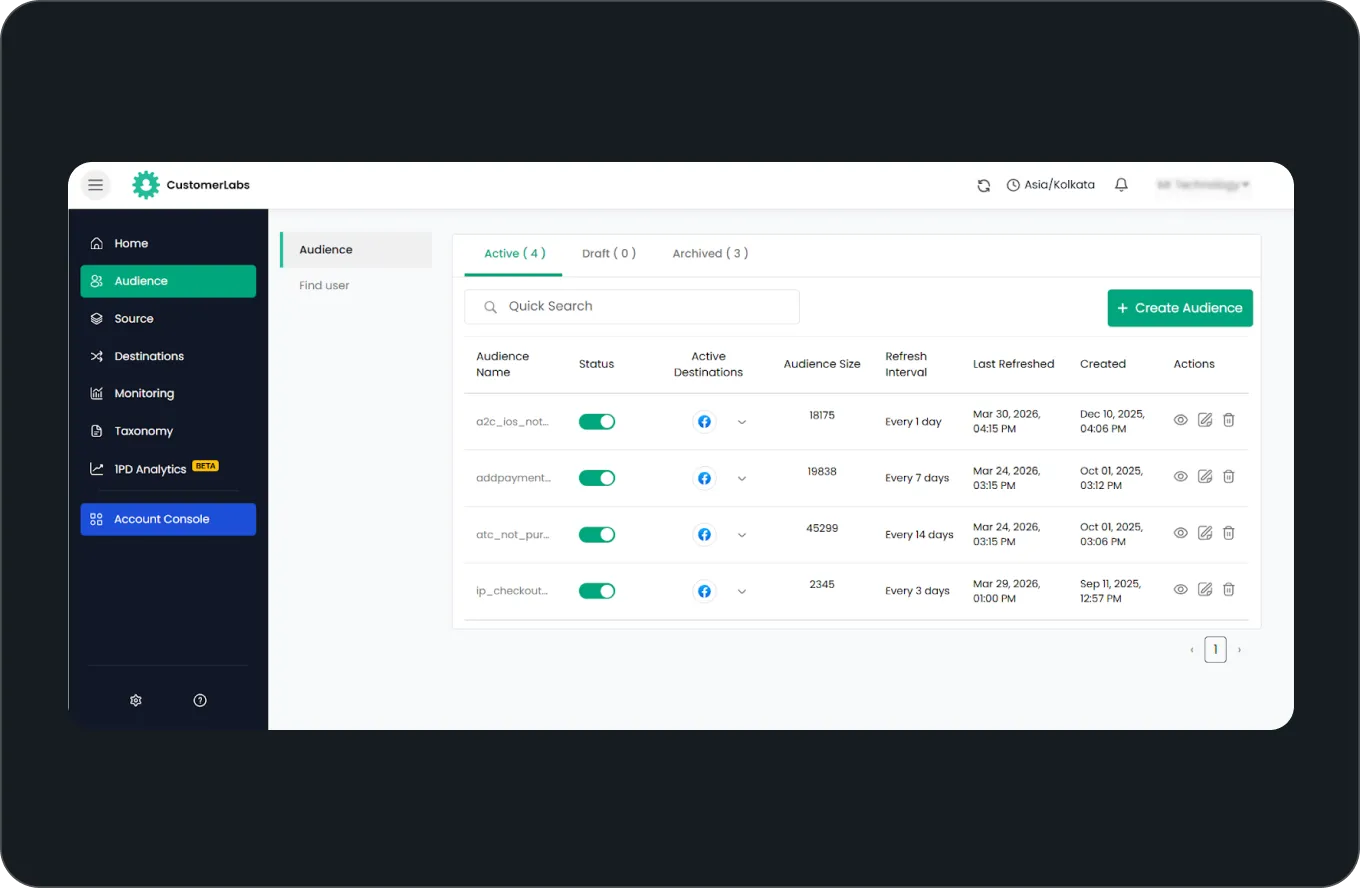The height and width of the screenshot is (888, 1360).
Task: Go to pagination page 1
Action: pos(1215,650)
